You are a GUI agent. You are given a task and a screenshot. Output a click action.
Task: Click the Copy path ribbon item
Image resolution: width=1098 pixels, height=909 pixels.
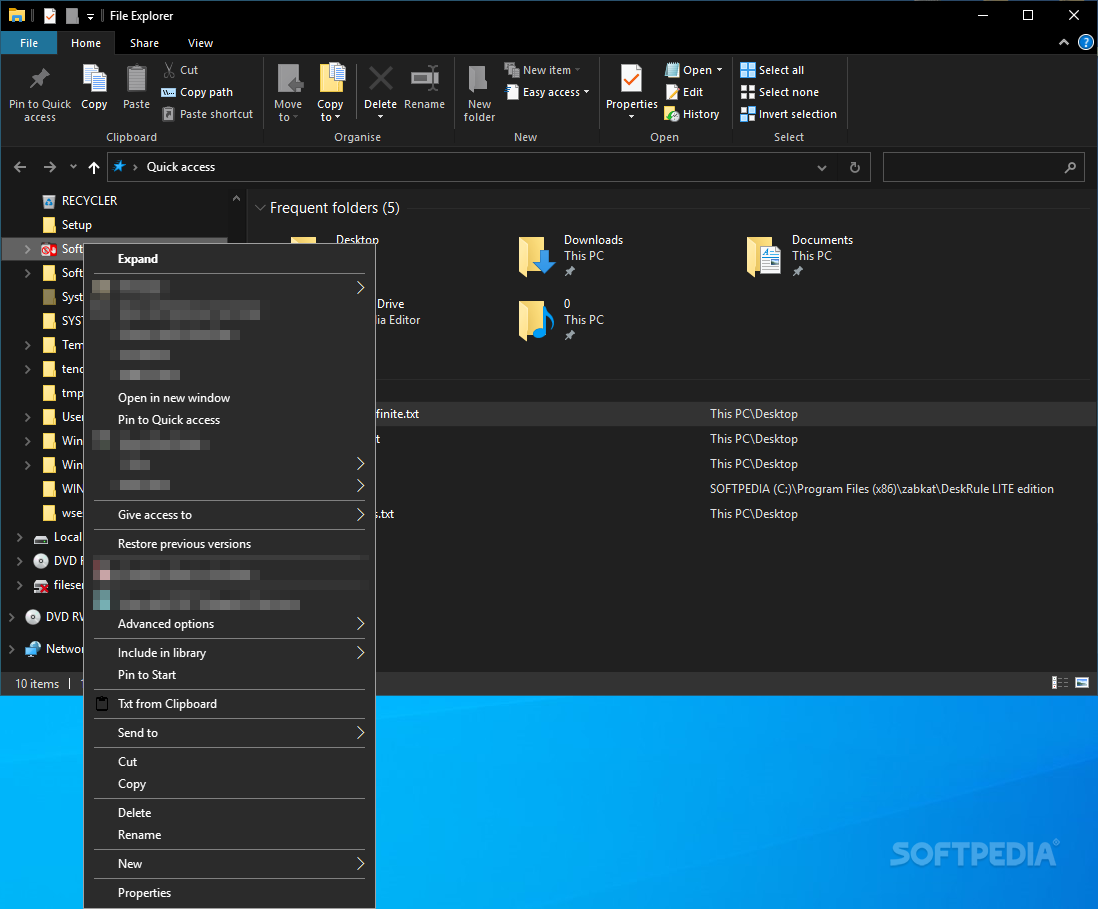coord(197,92)
